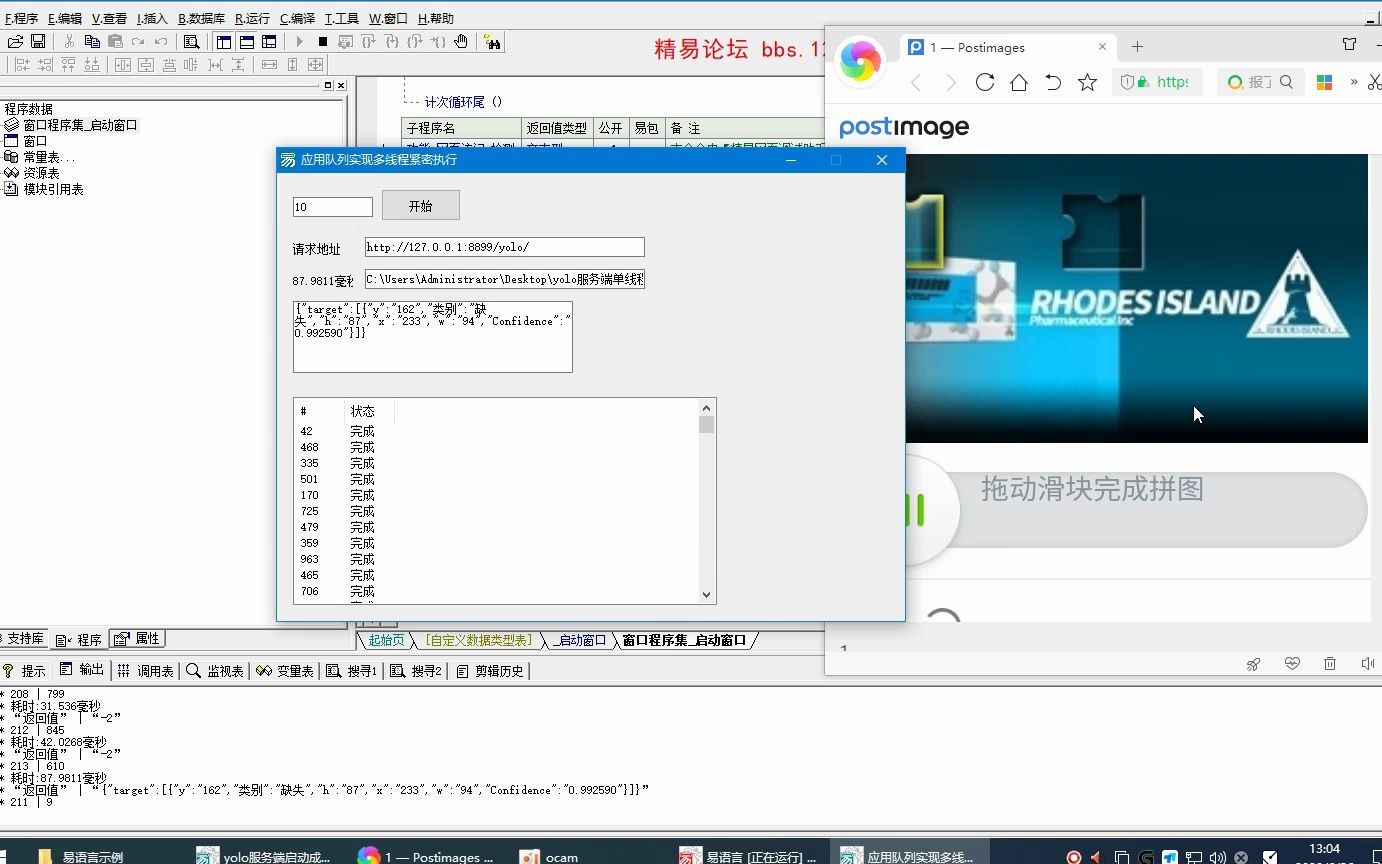Image resolution: width=1382 pixels, height=864 pixels.
Task: Switch to the 剪辑历史 tab
Action: [x=490, y=671]
